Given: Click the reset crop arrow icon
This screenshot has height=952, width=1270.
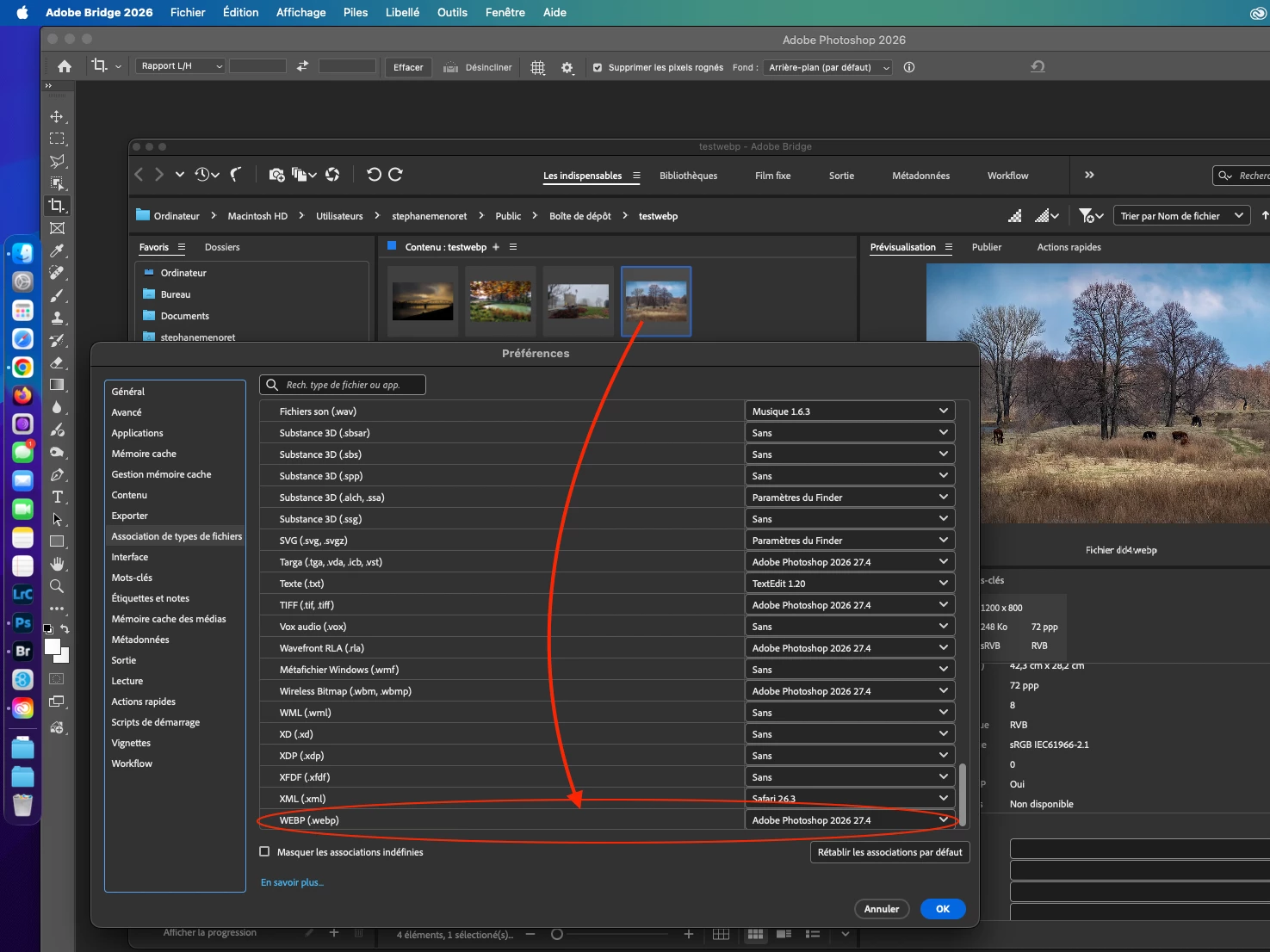Looking at the screenshot, I should (x=1038, y=66).
